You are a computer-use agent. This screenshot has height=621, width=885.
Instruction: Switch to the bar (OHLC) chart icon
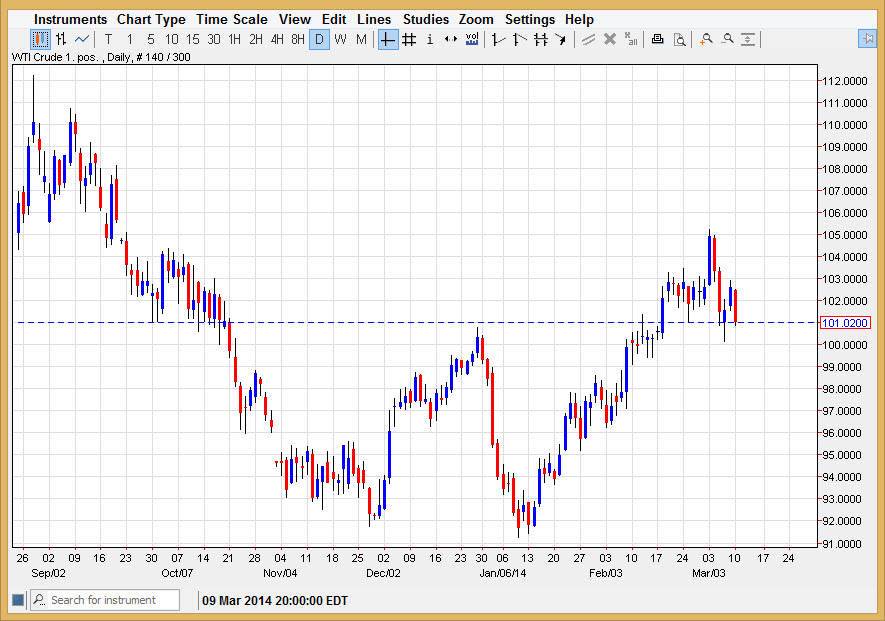click(61, 39)
